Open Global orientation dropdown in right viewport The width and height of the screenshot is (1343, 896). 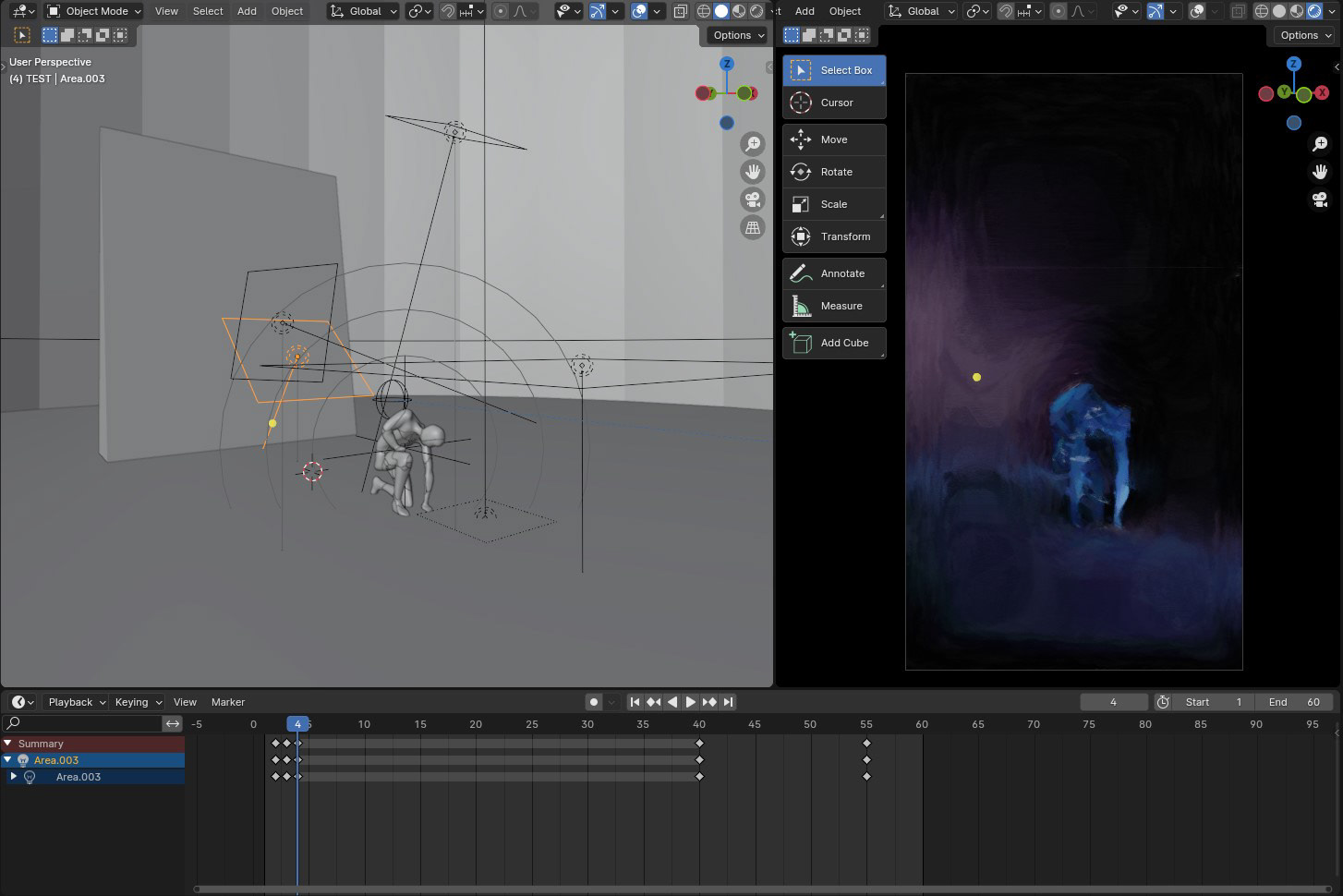pos(922,11)
